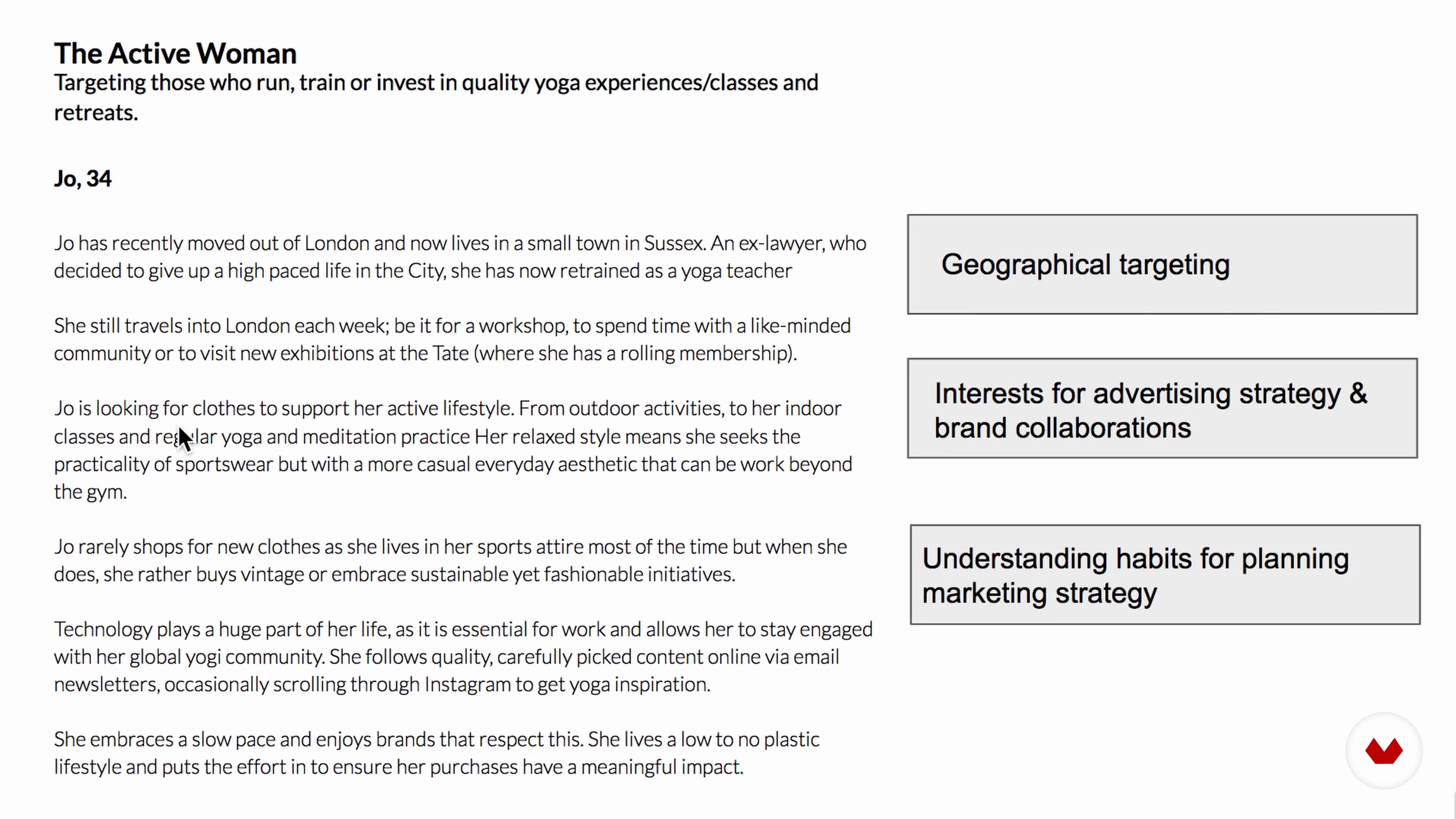Select the Understanding habits for planning box
This screenshot has width=1456, height=819.
[1165, 575]
